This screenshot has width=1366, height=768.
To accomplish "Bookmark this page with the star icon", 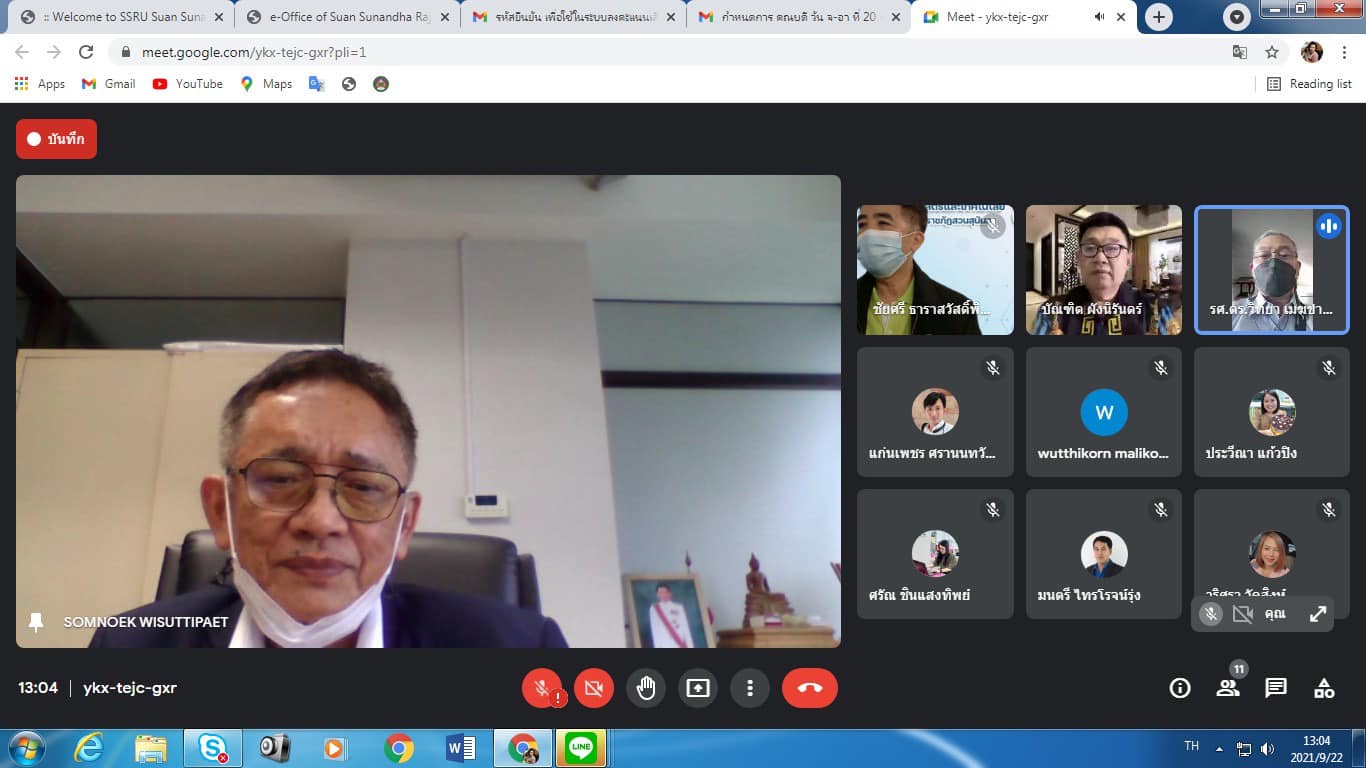I will pyautogui.click(x=1272, y=52).
